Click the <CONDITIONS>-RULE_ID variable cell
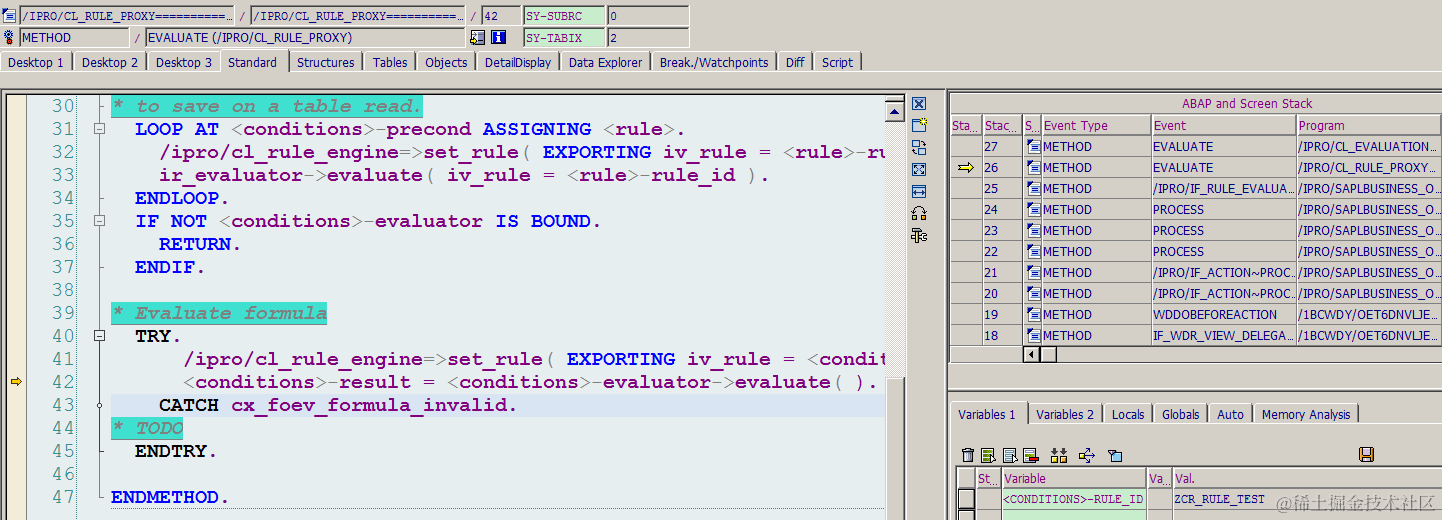 [x=1074, y=499]
